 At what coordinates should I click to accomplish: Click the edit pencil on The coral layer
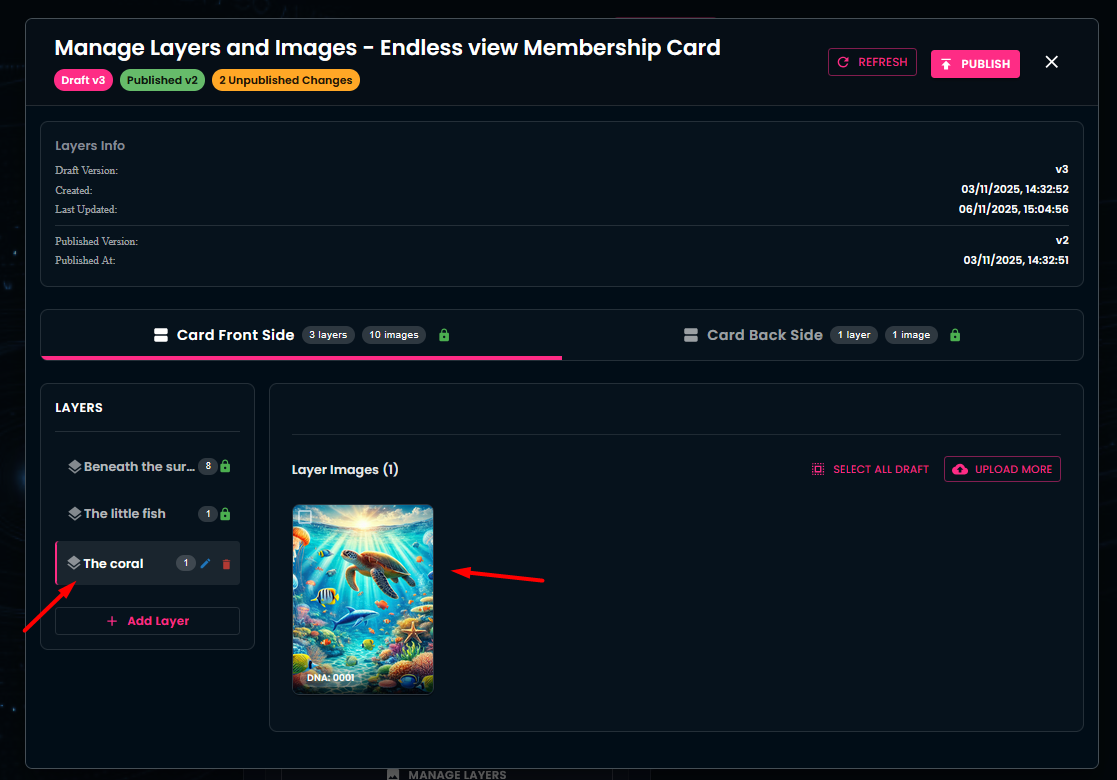[x=206, y=564]
